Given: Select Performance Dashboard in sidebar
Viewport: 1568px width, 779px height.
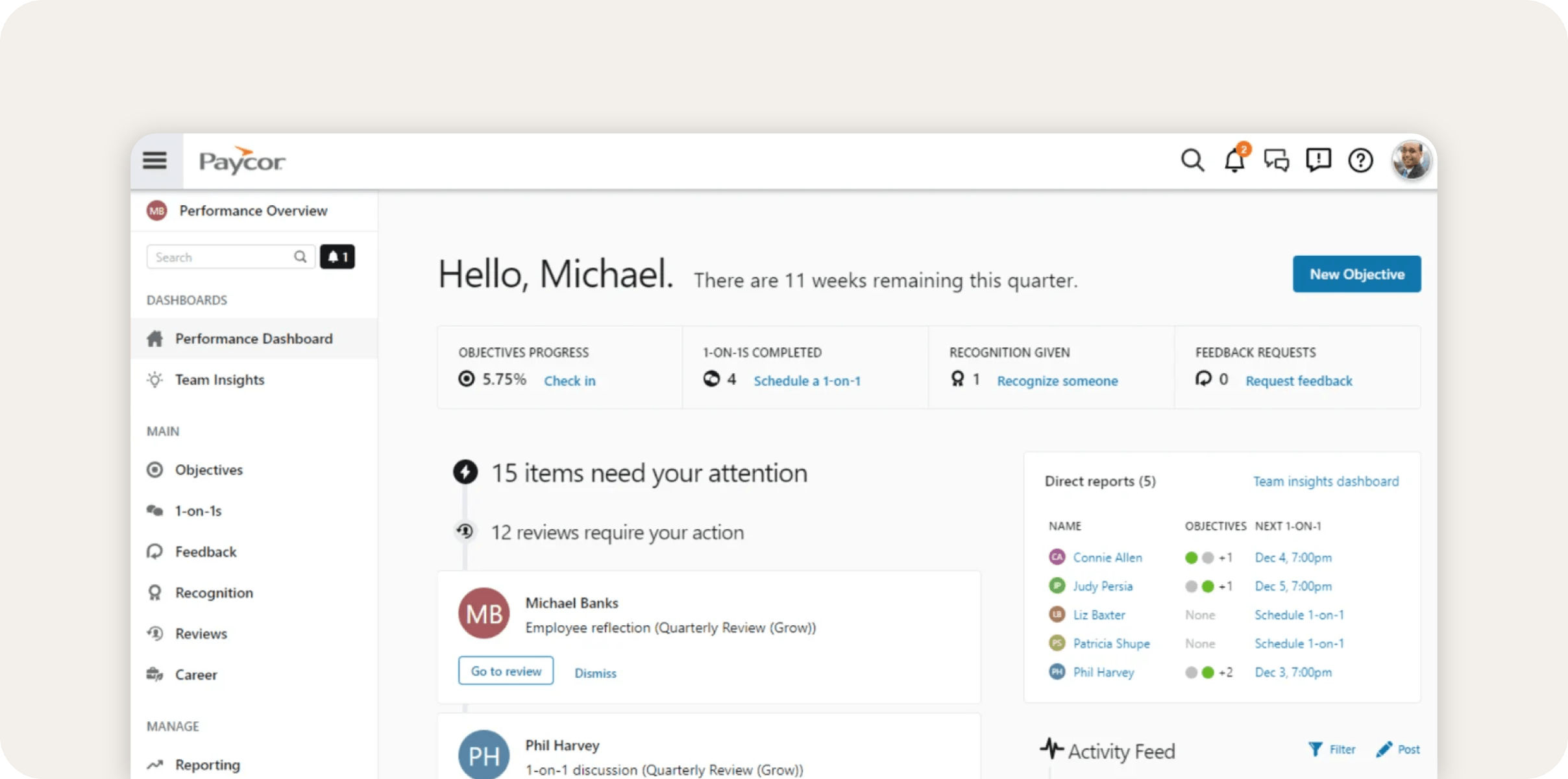Looking at the screenshot, I should tap(253, 338).
